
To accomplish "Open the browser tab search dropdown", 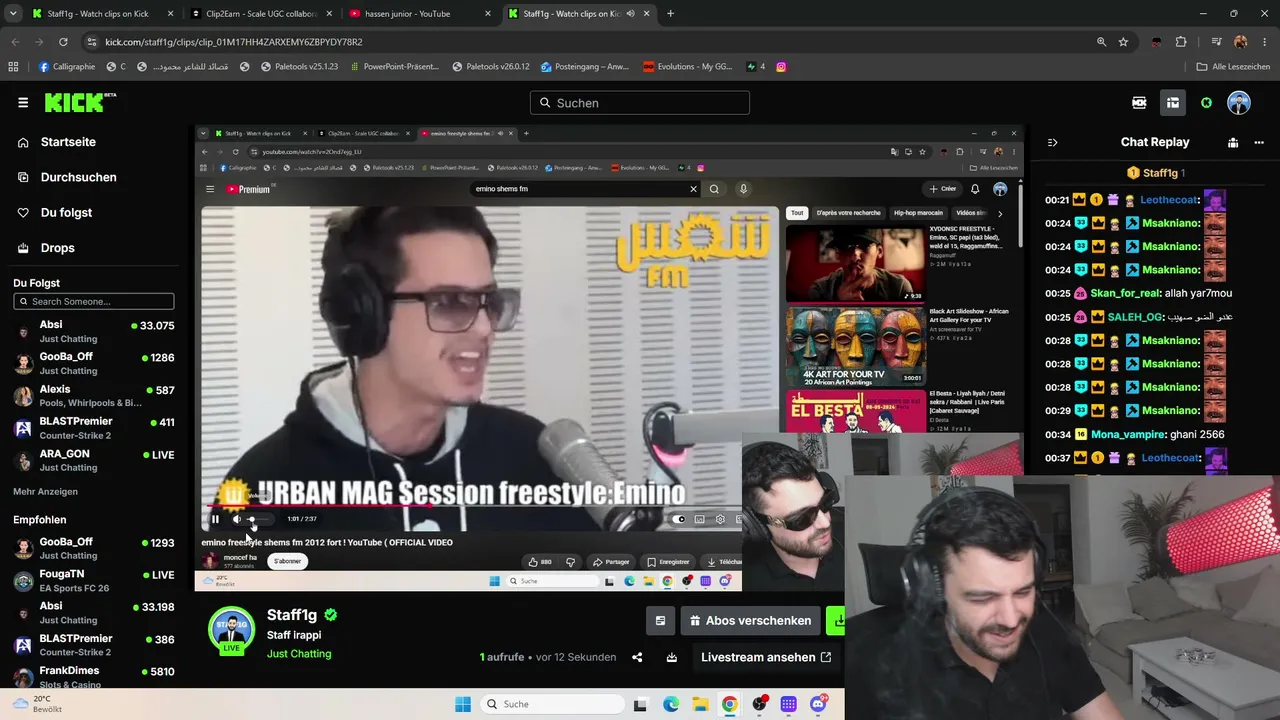I will coord(13,14).
